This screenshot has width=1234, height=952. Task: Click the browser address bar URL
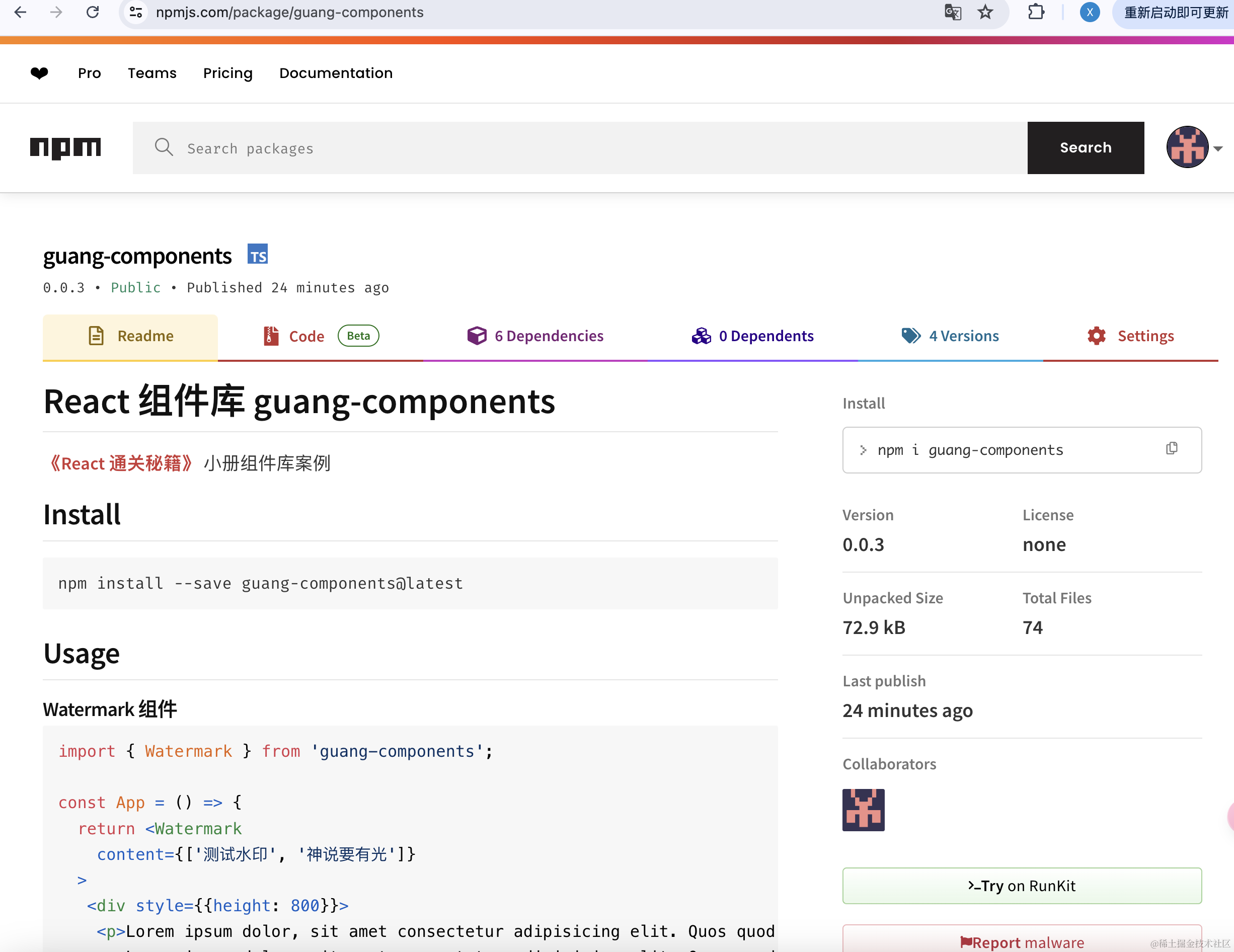[289, 12]
